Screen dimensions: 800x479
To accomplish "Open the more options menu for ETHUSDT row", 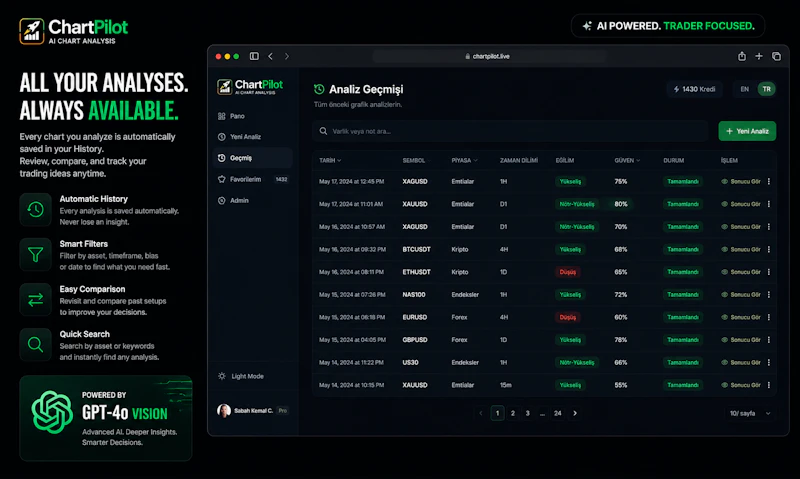I will click(x=769, y=272).
